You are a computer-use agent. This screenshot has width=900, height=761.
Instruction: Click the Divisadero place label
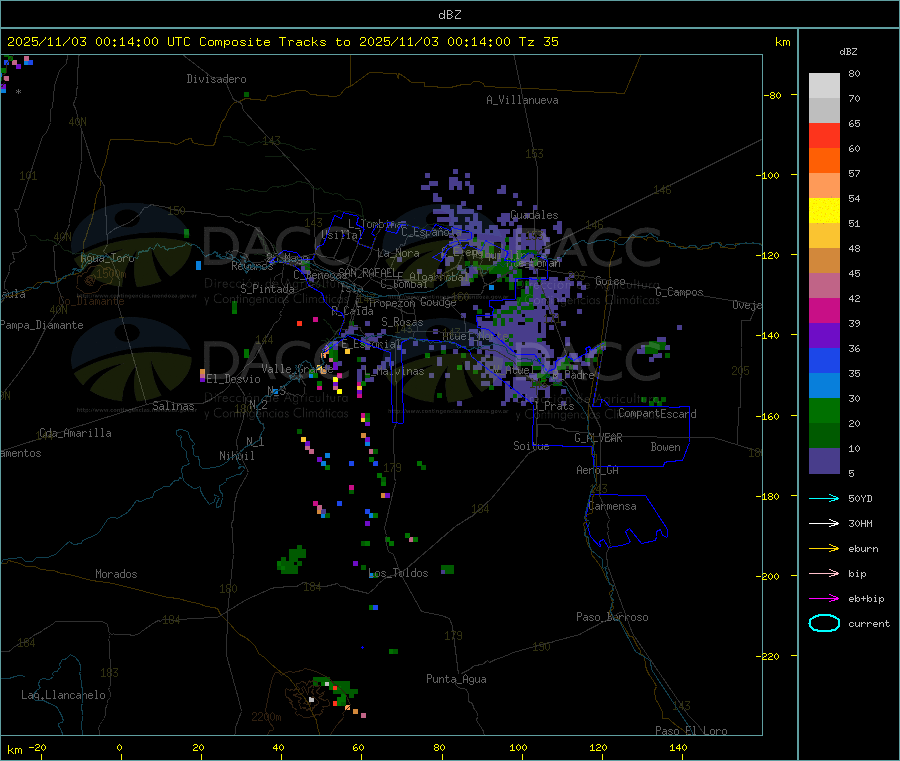coord(216,79)
